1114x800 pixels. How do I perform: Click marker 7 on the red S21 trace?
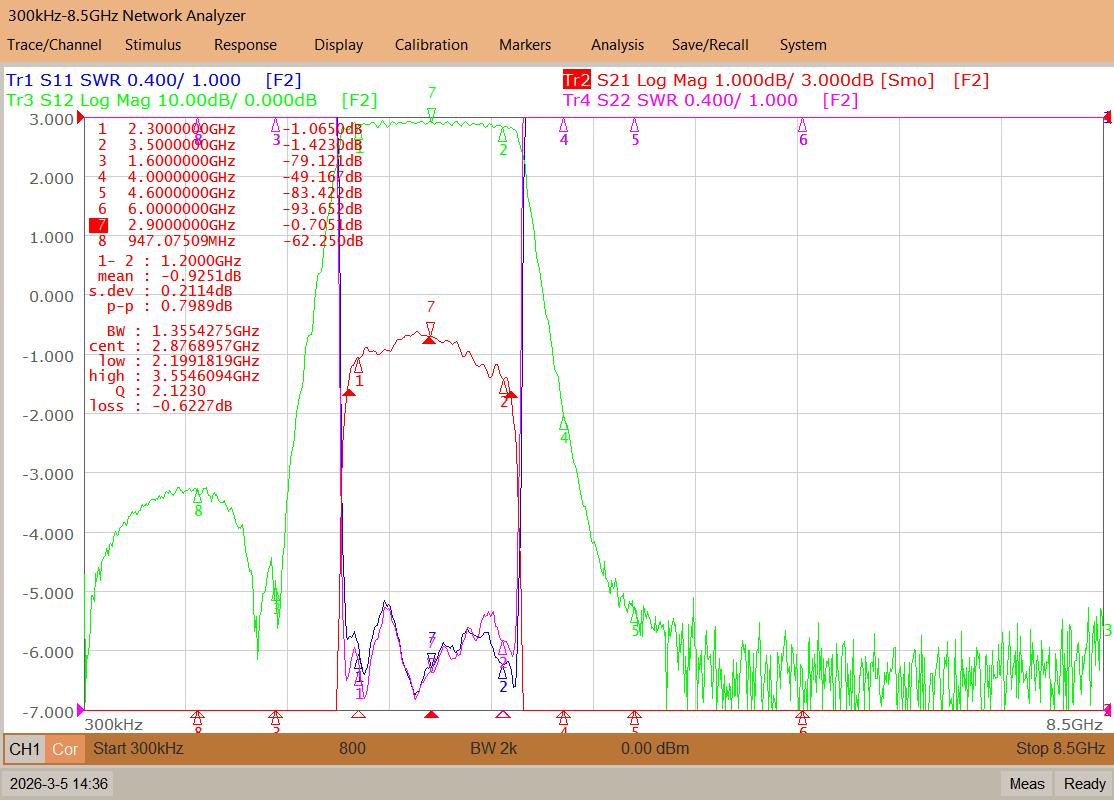point(430,329)
